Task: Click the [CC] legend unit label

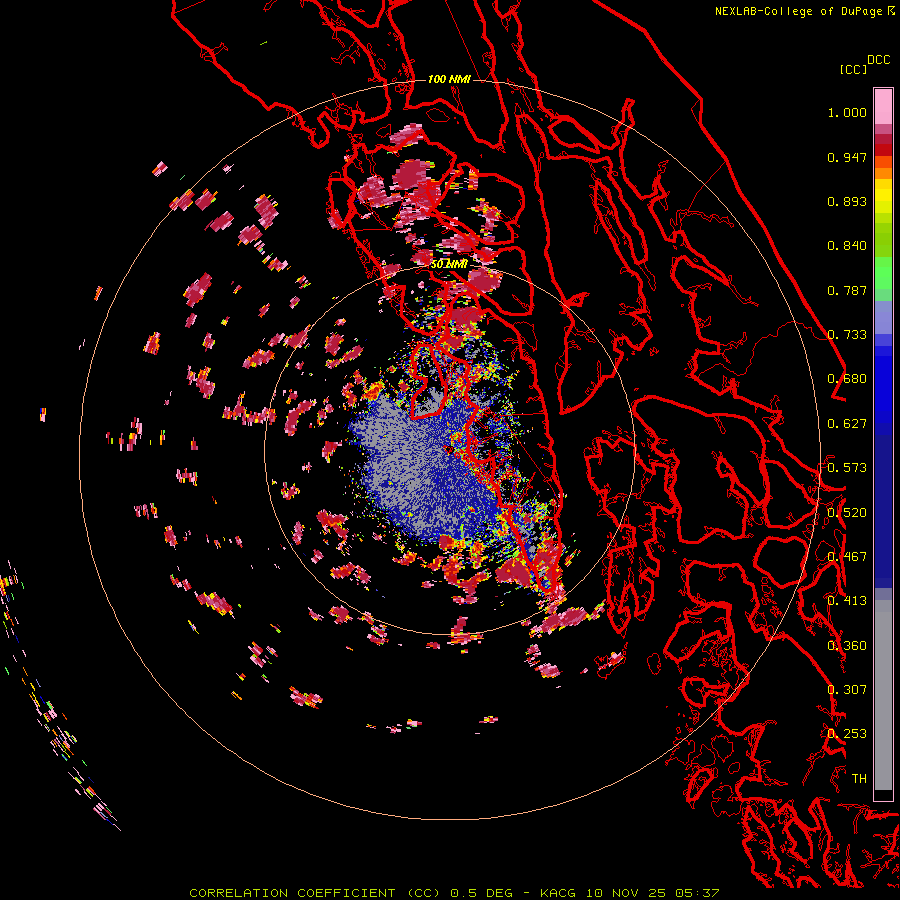Action: click(x=853, y=69)
